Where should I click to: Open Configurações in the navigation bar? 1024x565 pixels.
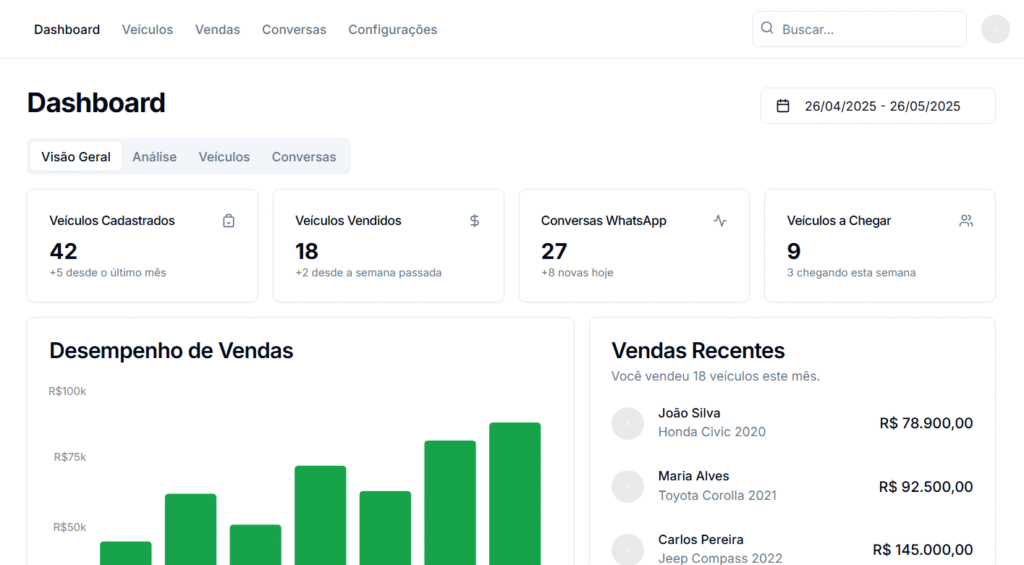(x=392, y=30)
